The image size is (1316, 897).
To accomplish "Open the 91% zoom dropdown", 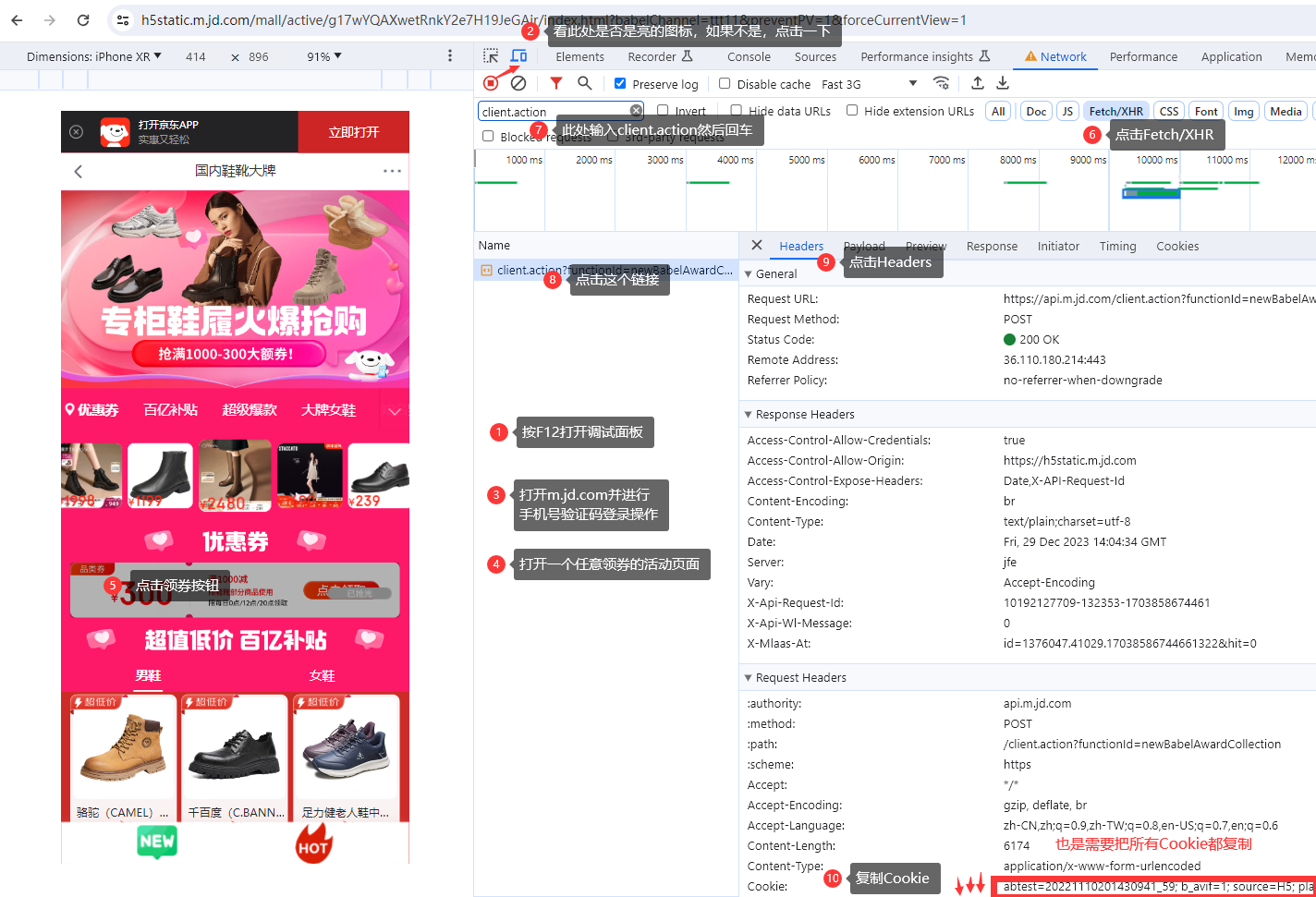I will pos(324,56).
